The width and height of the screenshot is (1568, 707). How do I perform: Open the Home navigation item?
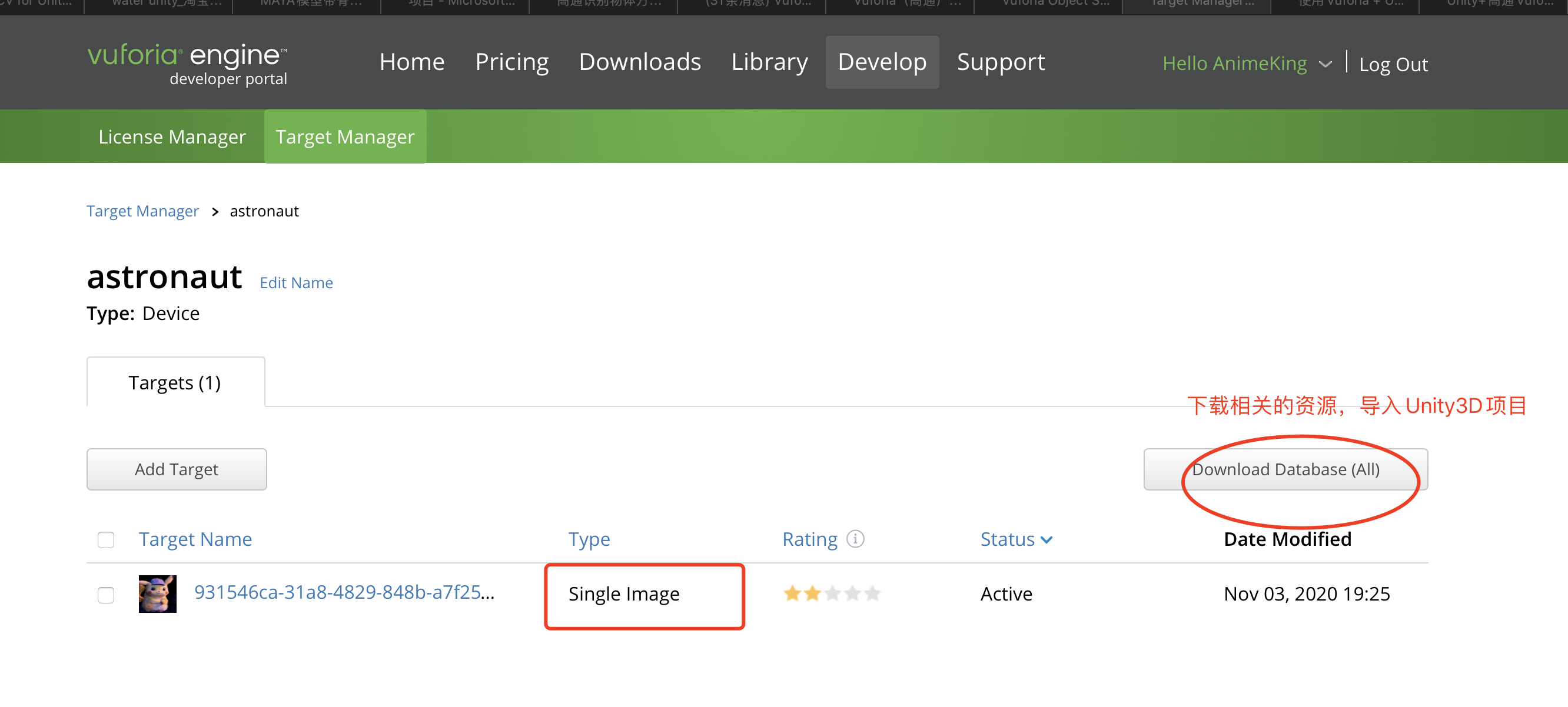pyautogui.click(x=412, y=62)
